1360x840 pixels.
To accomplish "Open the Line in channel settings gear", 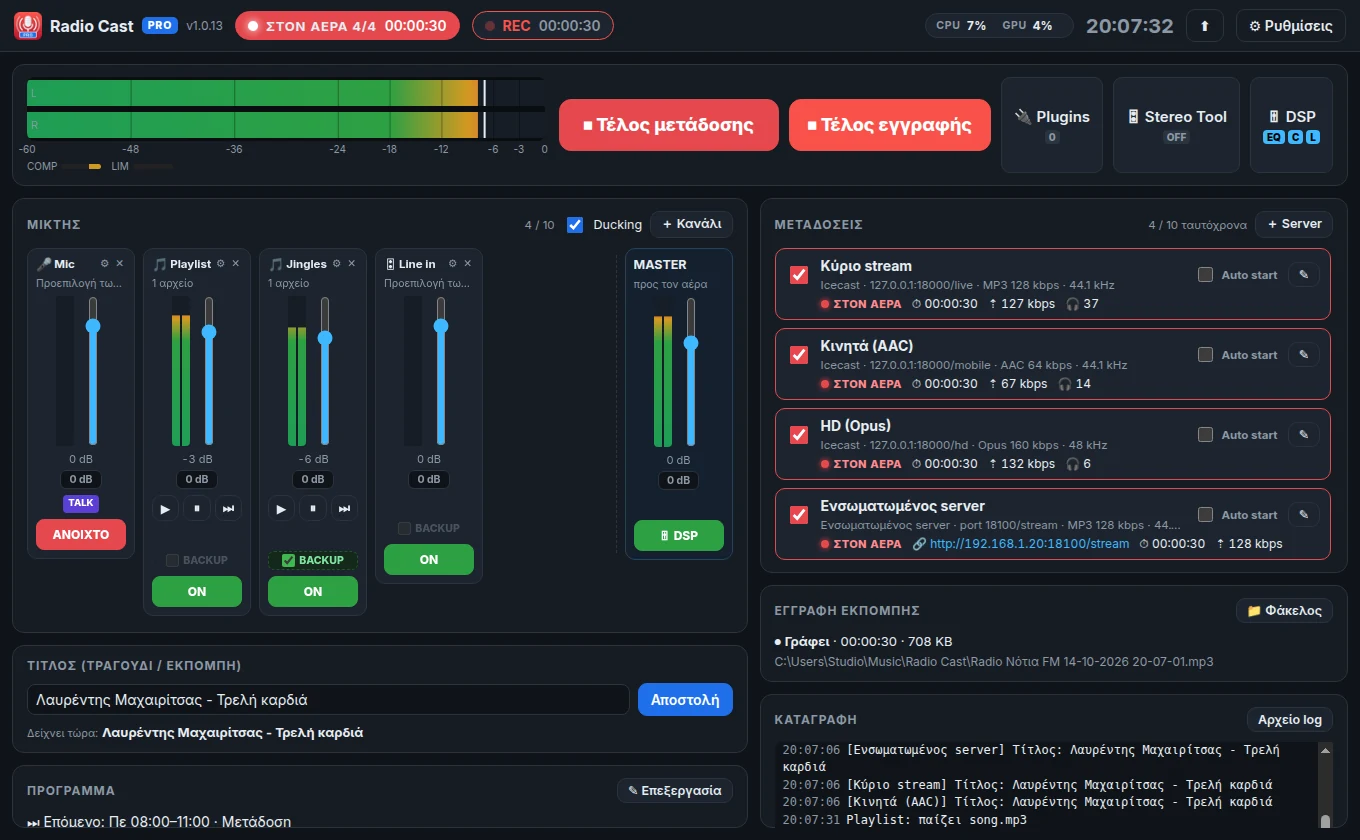I will point(452,264).
